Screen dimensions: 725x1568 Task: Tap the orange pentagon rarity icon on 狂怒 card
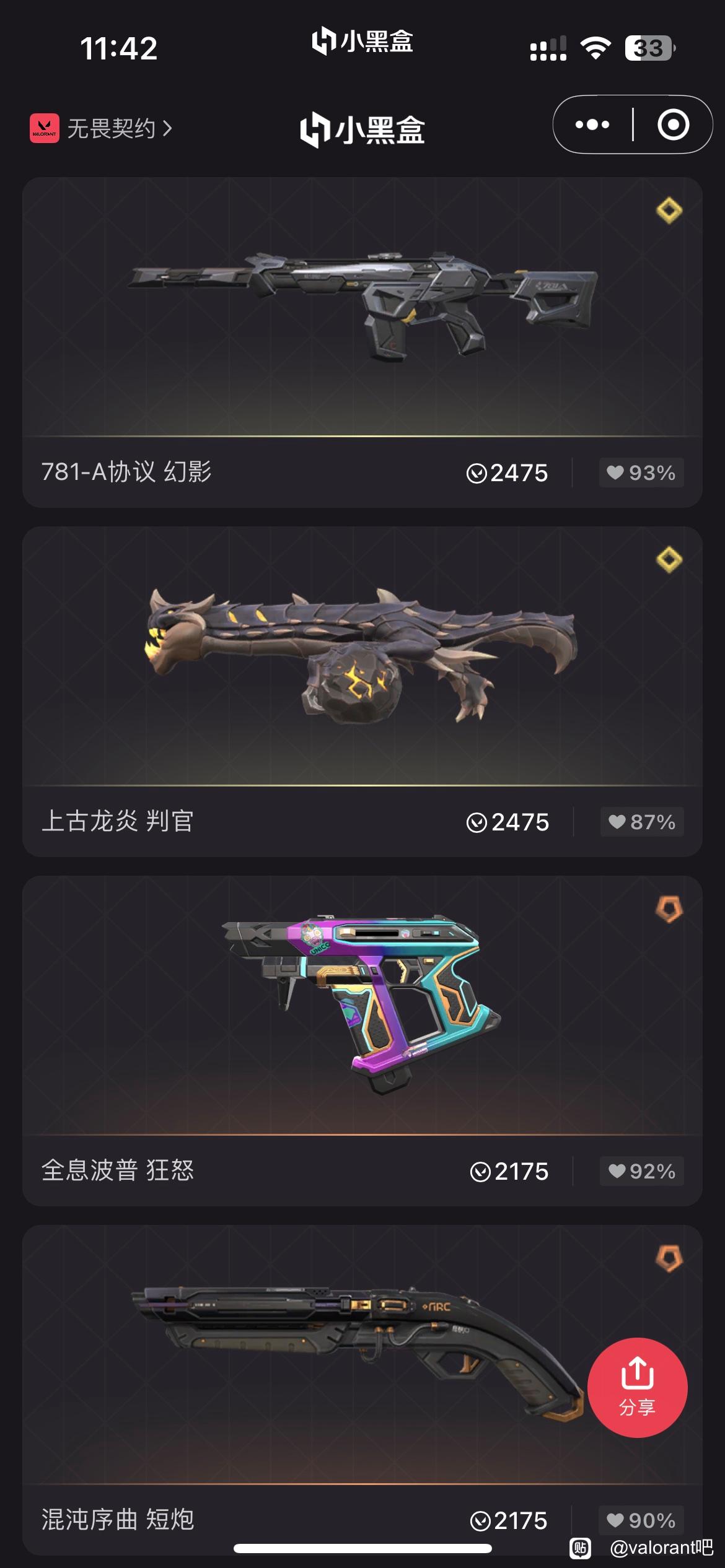[669, 909]
